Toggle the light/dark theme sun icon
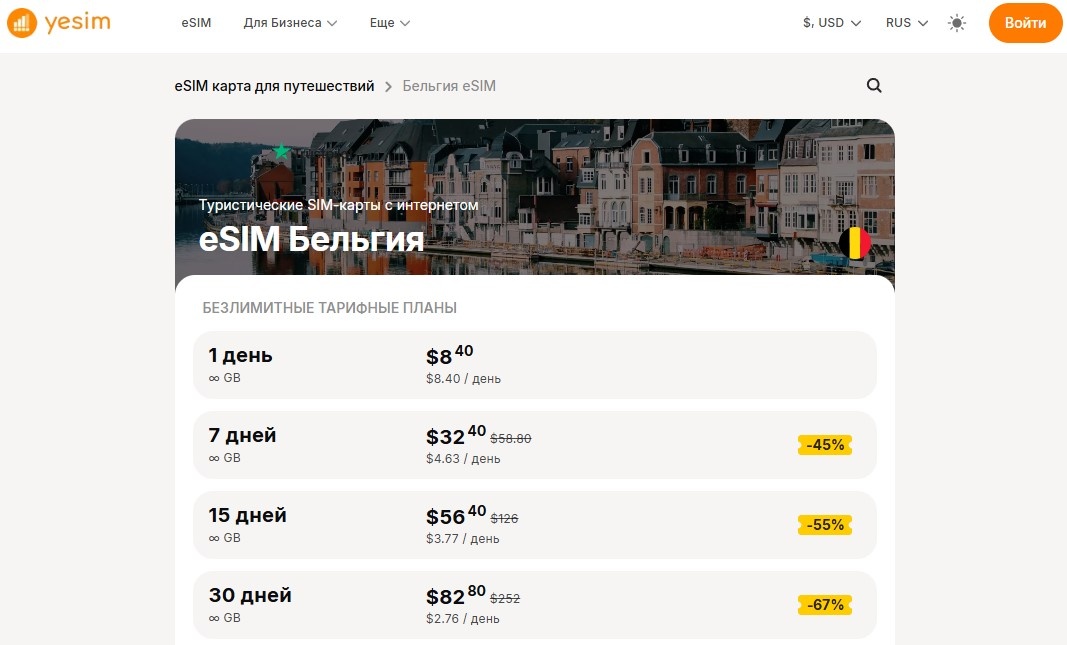Viewport: 1067px width, 645px height. [x=957, y=23]
